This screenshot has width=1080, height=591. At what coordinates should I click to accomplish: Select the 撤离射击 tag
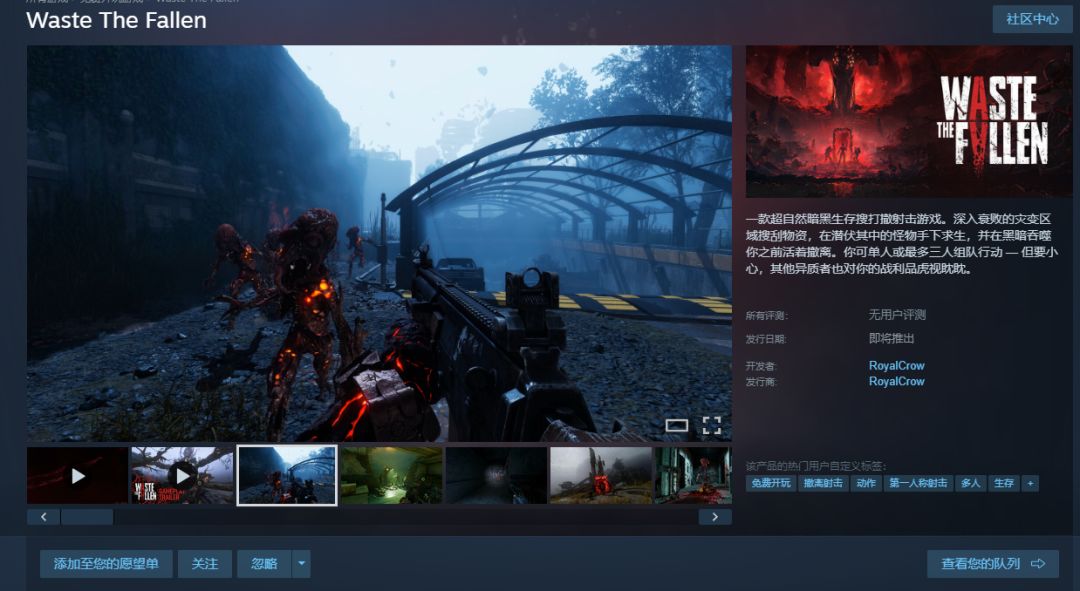pyautogui.click(x=823, y=483)
